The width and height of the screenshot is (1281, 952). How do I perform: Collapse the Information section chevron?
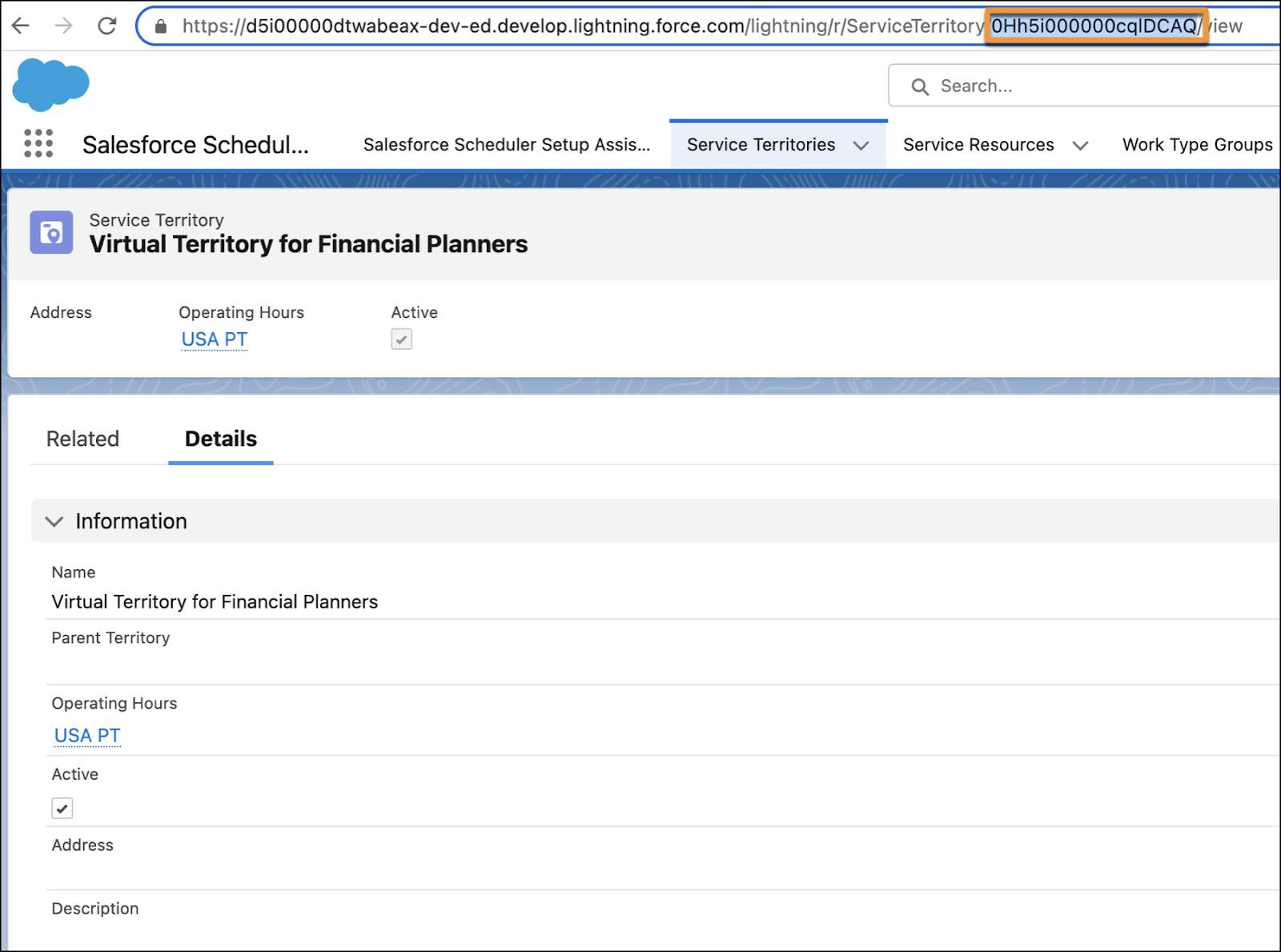point(54,521)
